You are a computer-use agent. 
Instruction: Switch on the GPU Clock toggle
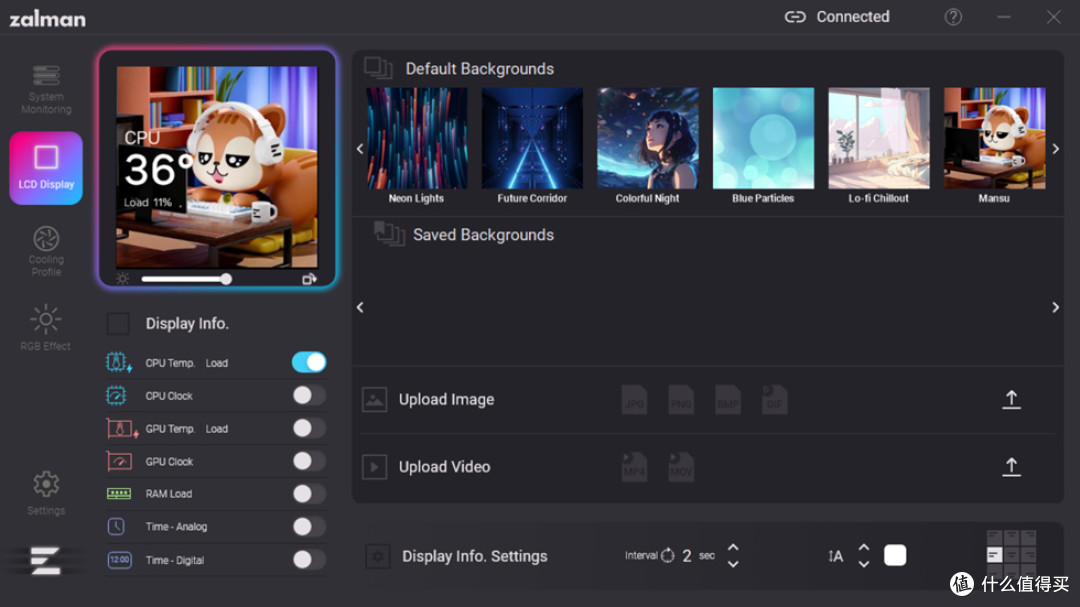click(x=309, y=461)
